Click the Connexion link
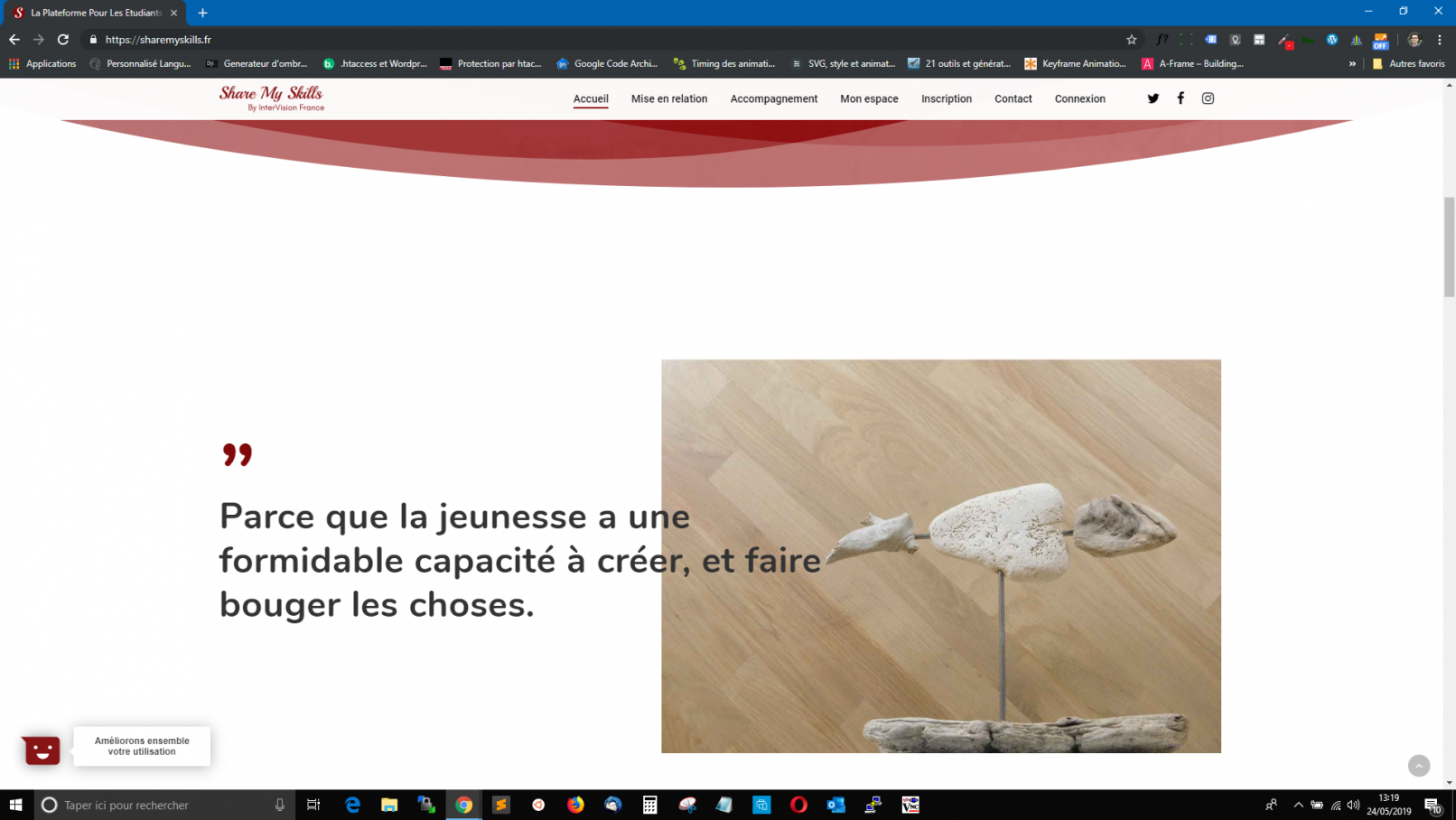Viewport: 1456px width, 820px height. (x=1079, y=99)
